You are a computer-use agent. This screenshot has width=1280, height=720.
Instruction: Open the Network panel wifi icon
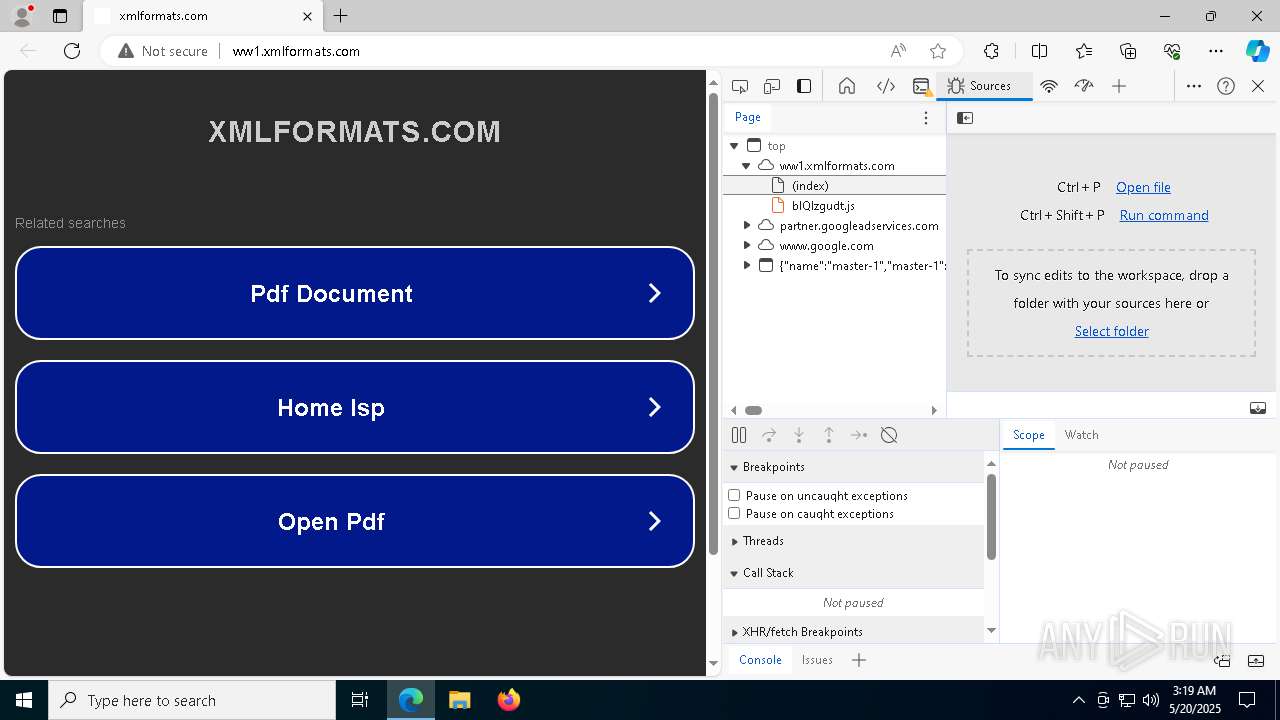1049,86
